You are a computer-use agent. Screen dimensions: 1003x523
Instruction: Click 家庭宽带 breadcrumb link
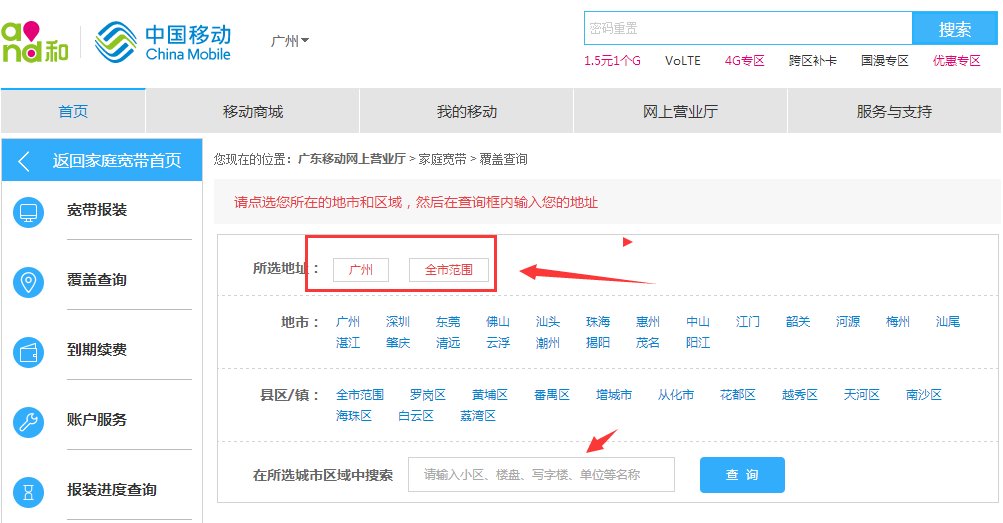(443, 159)
